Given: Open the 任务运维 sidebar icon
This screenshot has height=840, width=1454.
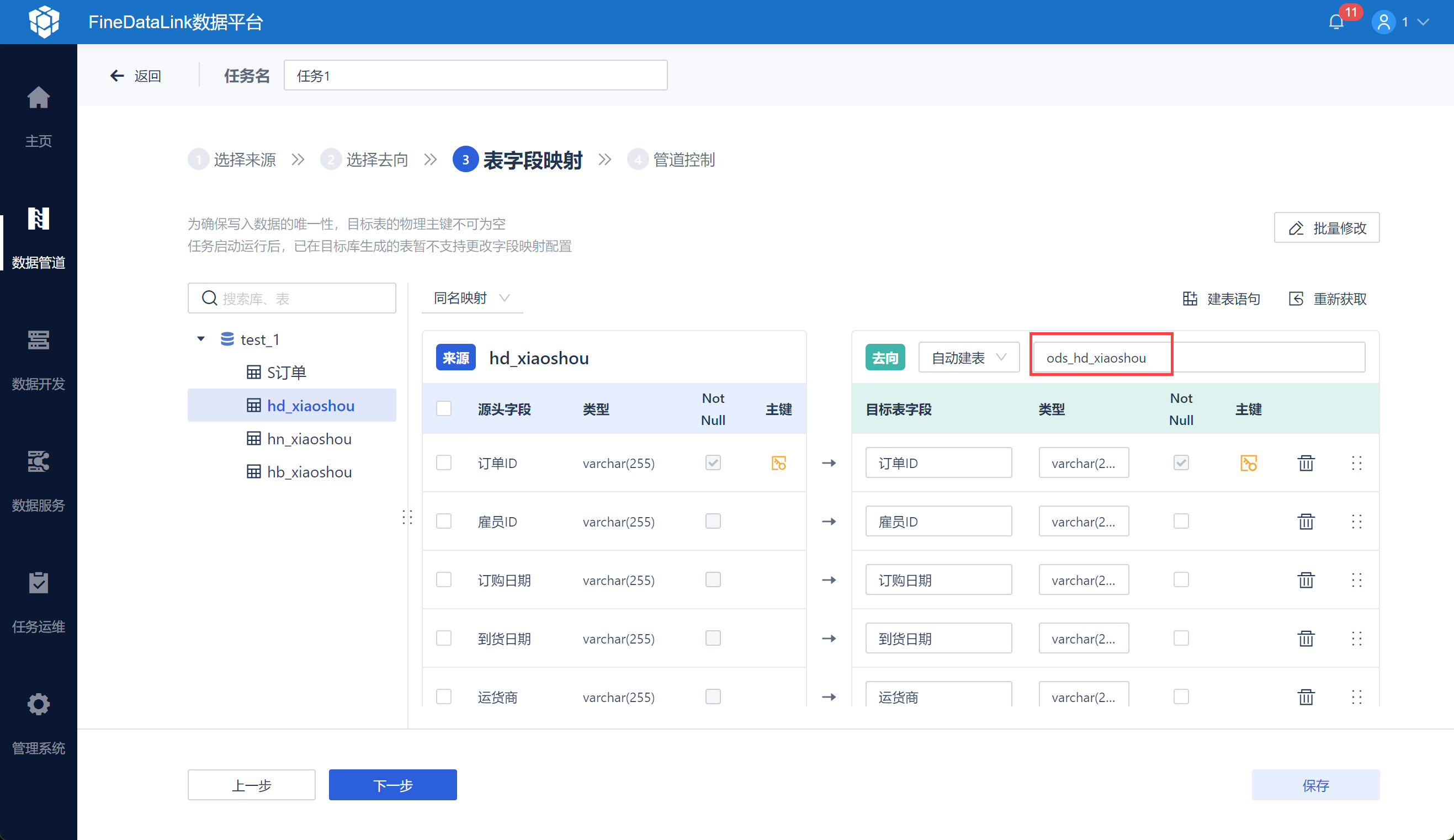Looking at the screenshot, I should [38, 583].
